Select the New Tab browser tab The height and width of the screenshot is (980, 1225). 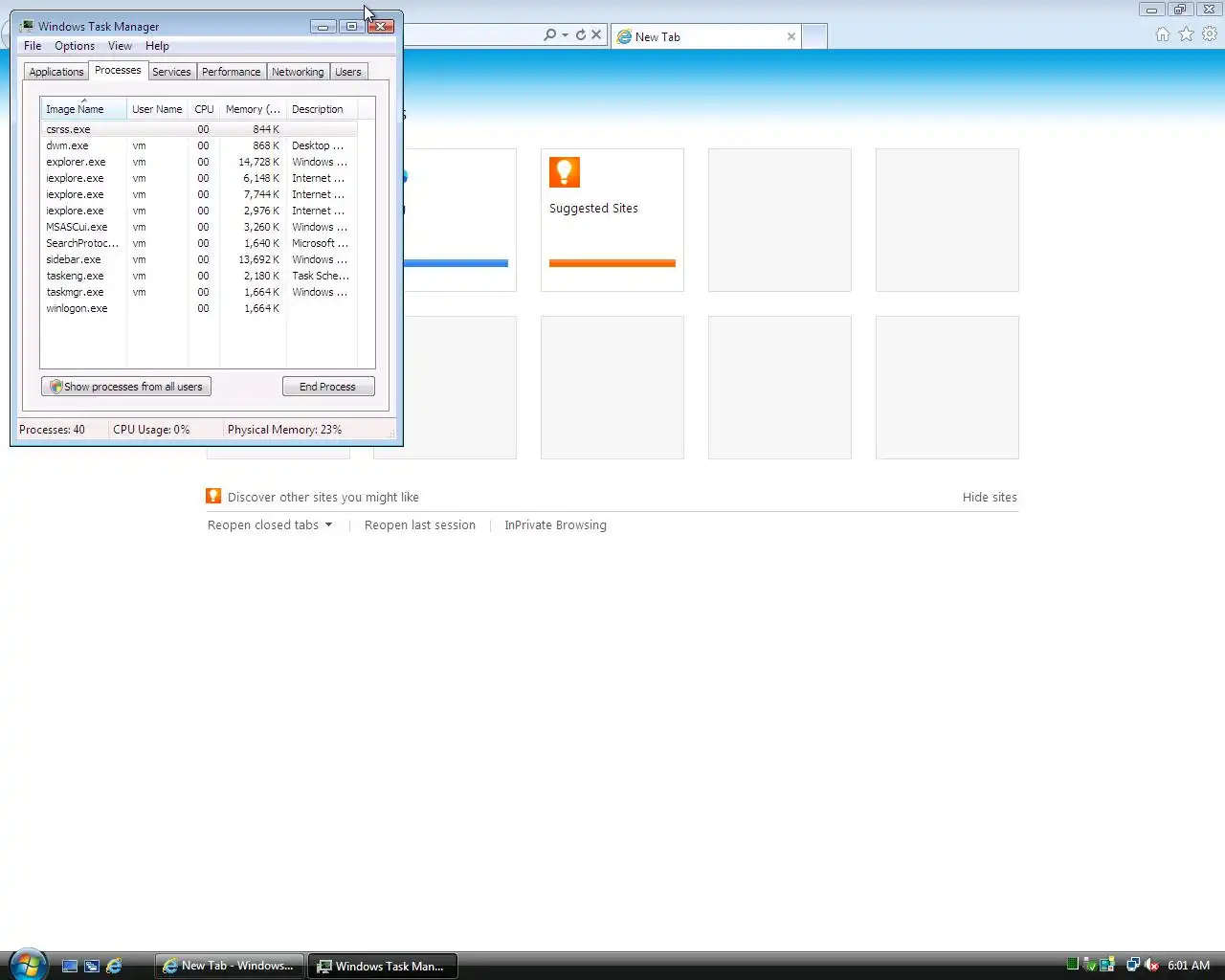(x=705, y=36)
